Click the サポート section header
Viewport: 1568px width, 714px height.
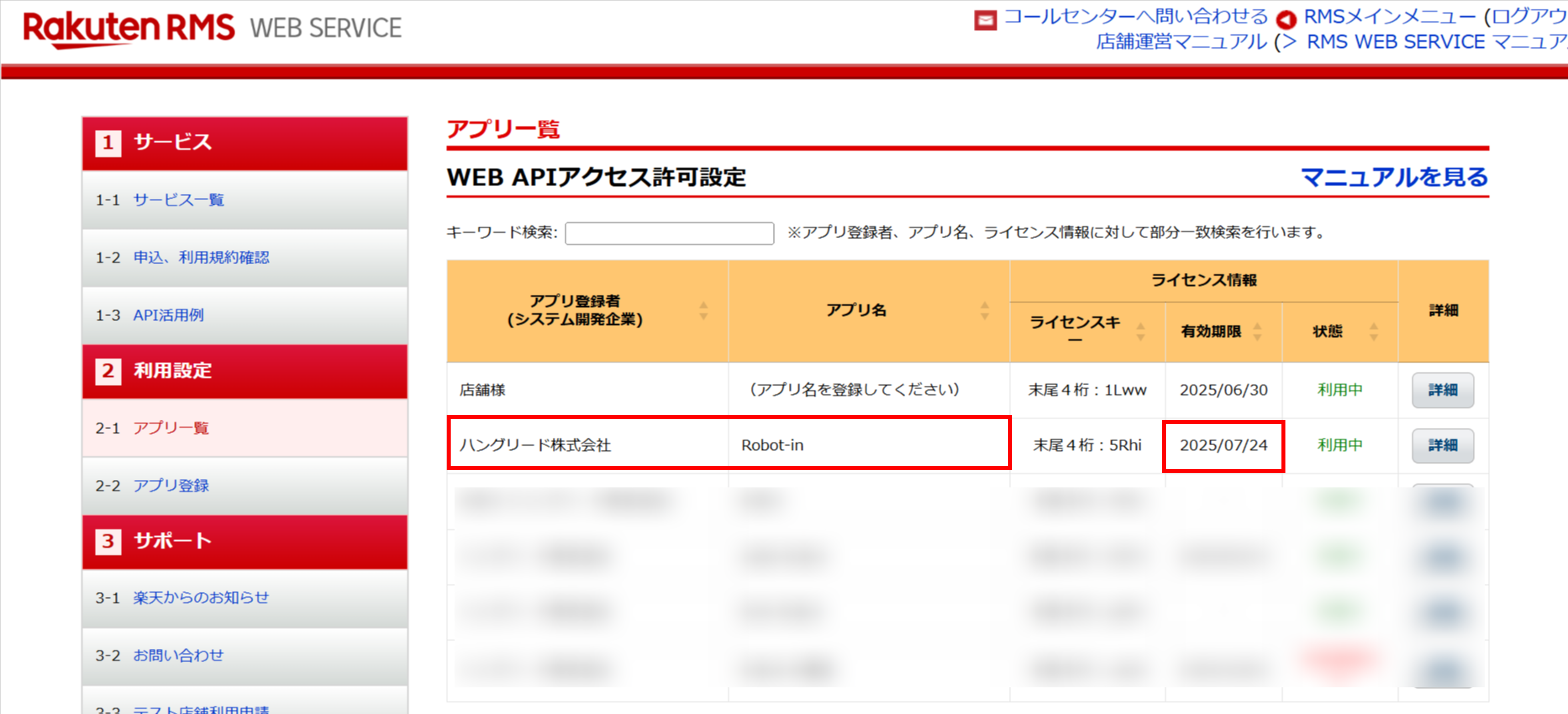pos(245,542)
